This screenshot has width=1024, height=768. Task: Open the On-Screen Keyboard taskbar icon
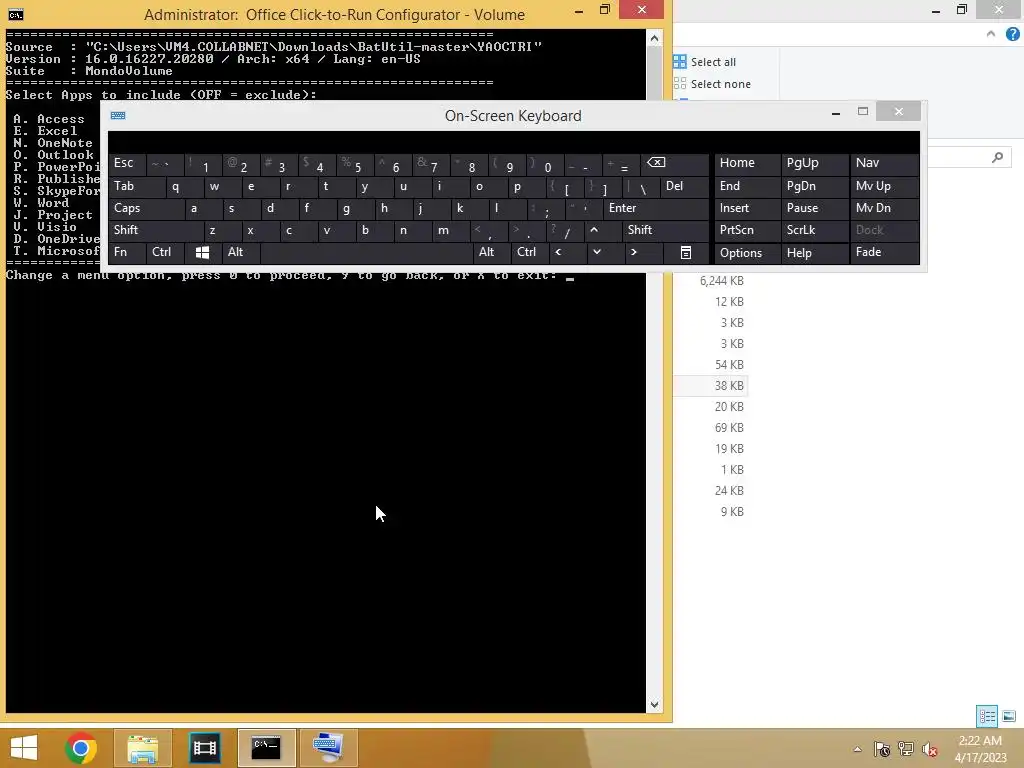click(x=328, y=748)
